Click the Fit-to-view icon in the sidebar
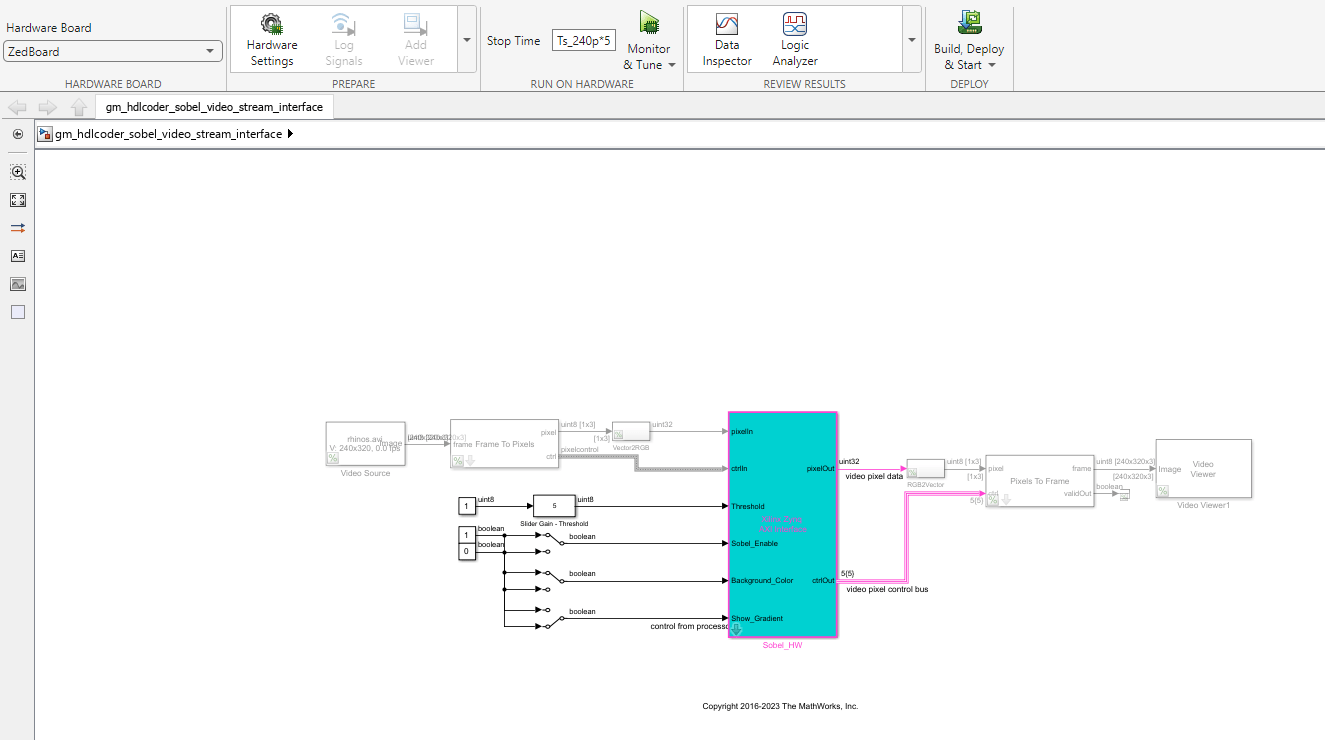The width and height of the screenshot is (1325, 740). [x=17, y=200]
